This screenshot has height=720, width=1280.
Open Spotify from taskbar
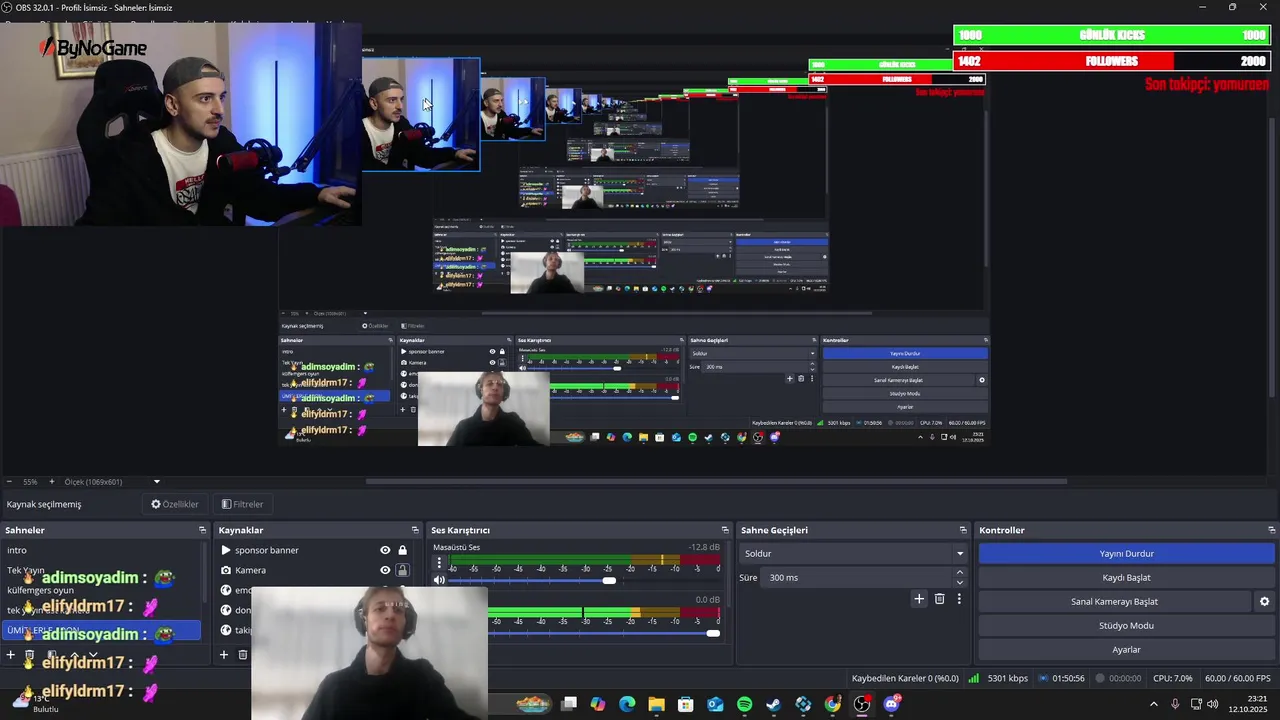pos(744,704)
